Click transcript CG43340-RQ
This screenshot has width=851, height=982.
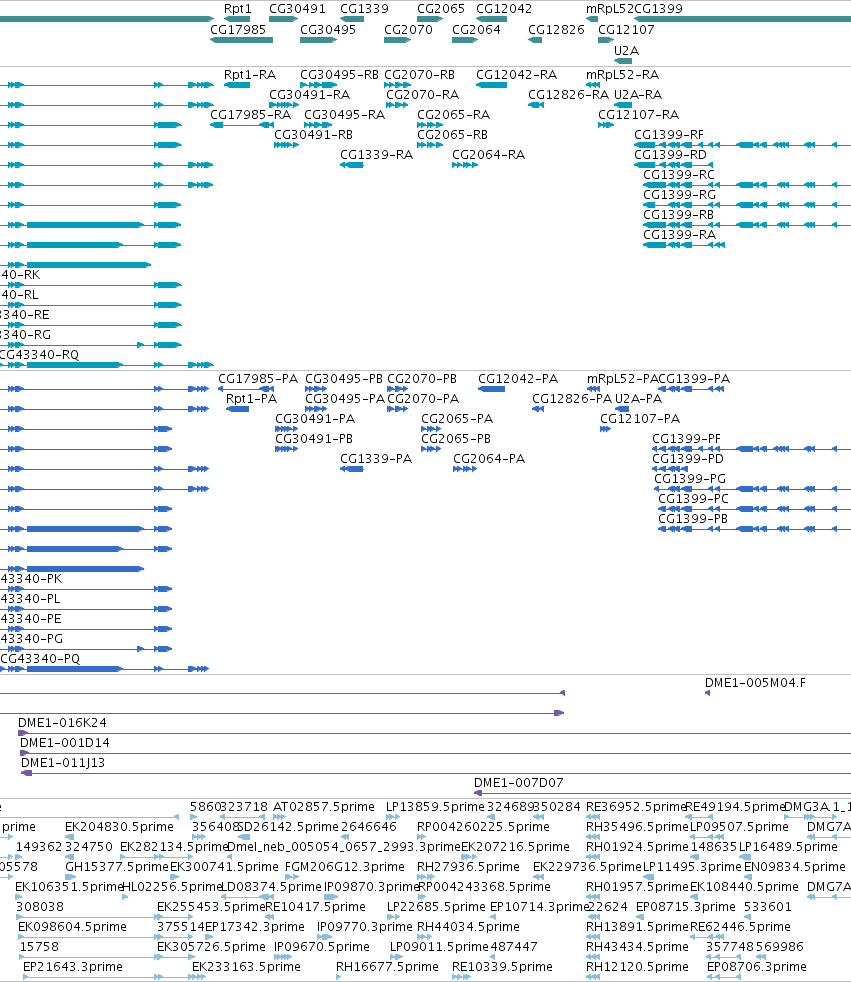point(39,354)
